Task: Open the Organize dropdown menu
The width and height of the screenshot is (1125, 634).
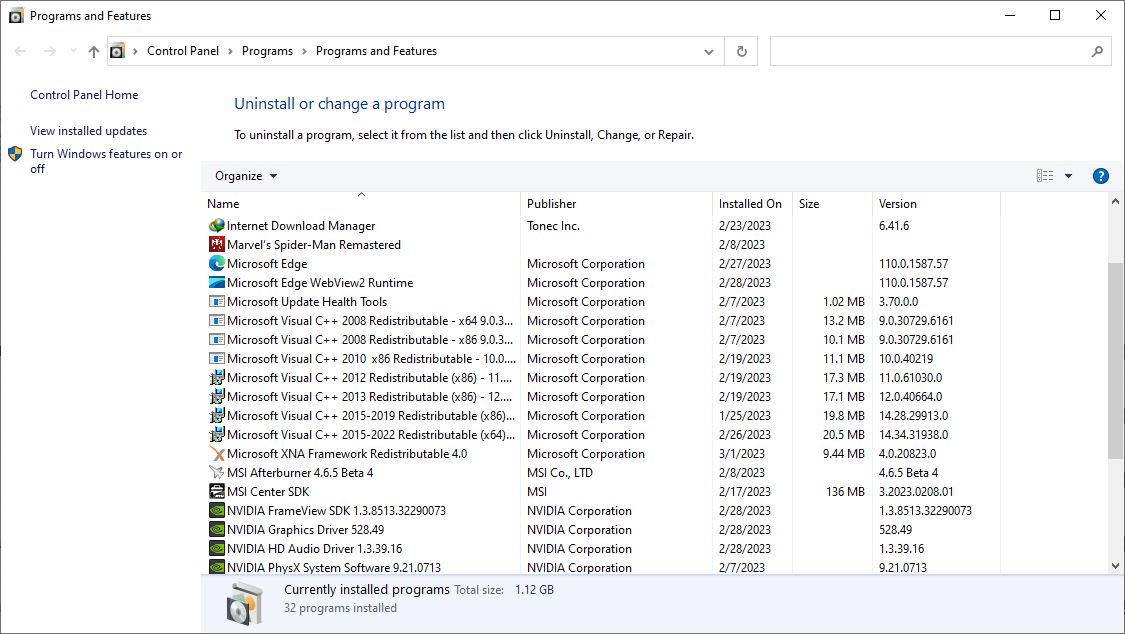Action: [246, 176]
